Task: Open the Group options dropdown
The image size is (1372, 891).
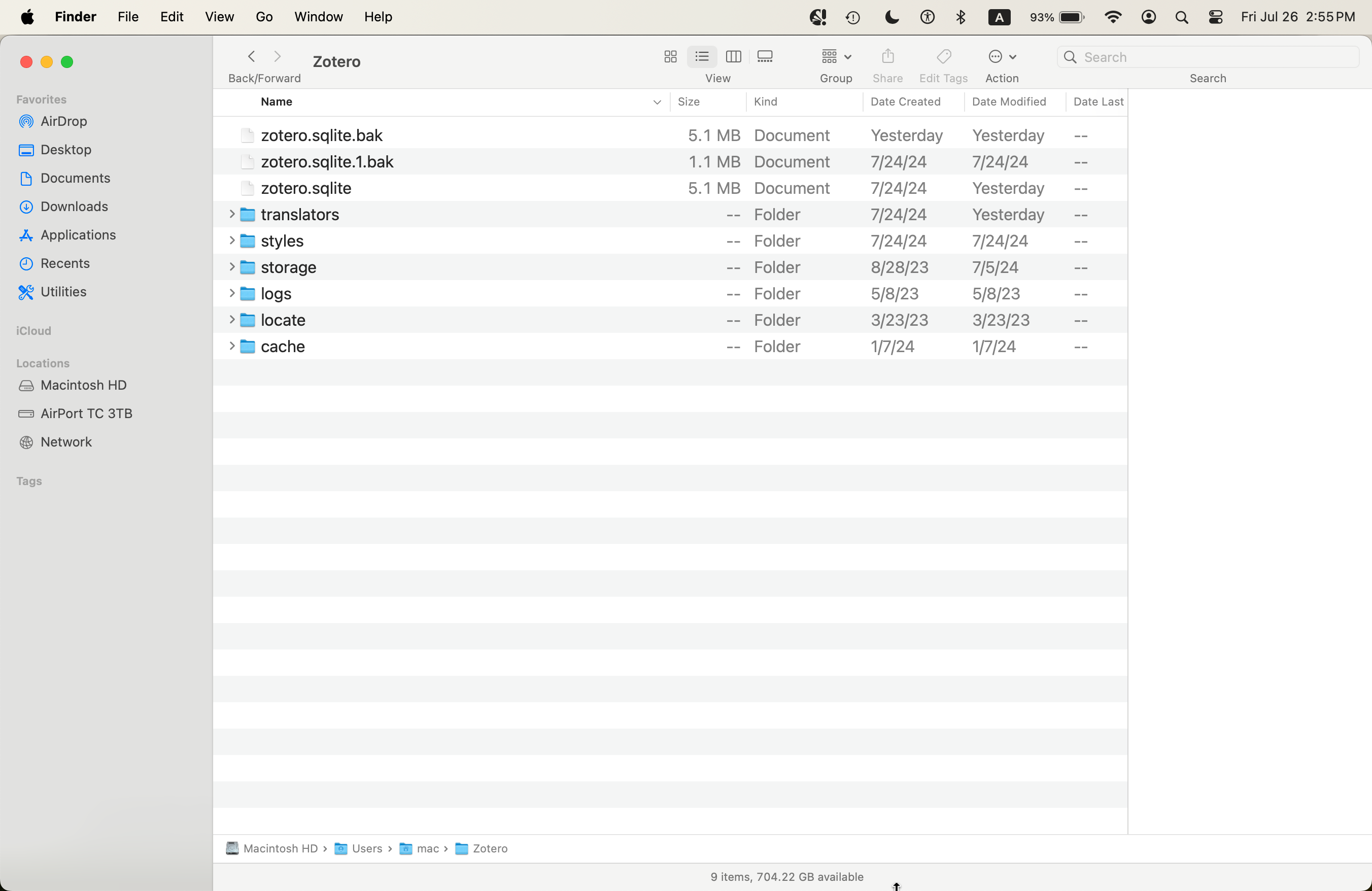Action: point(836,56)
